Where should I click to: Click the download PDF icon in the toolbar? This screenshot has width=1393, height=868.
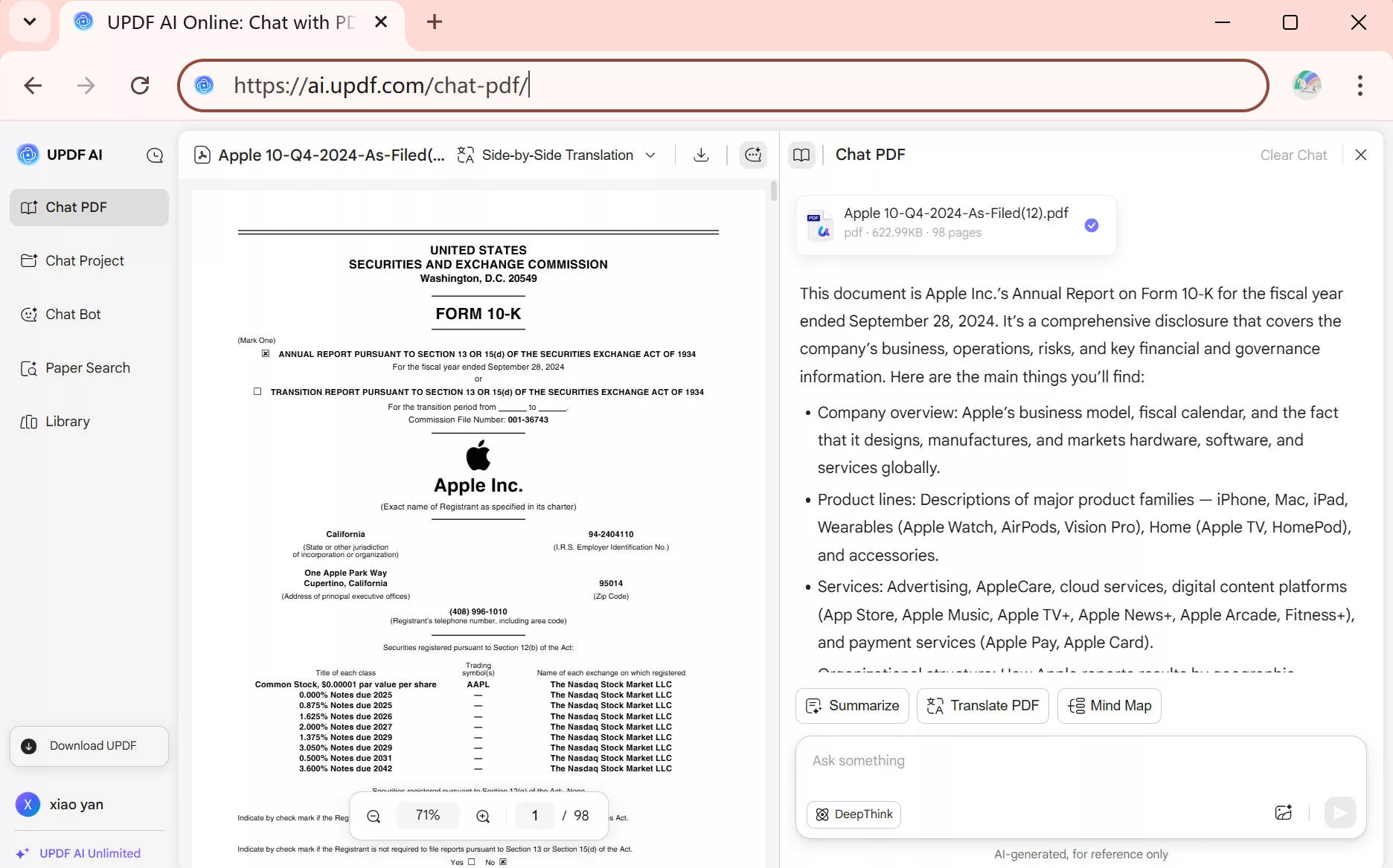pos(700,155)
